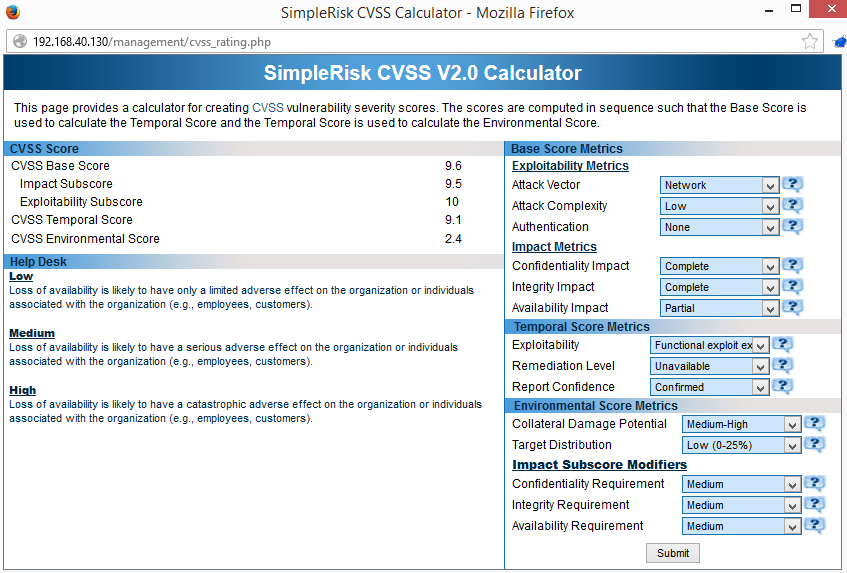The image size is (847, 573).
Task: Open help for Attack Vector
Action: click(792, 185)
